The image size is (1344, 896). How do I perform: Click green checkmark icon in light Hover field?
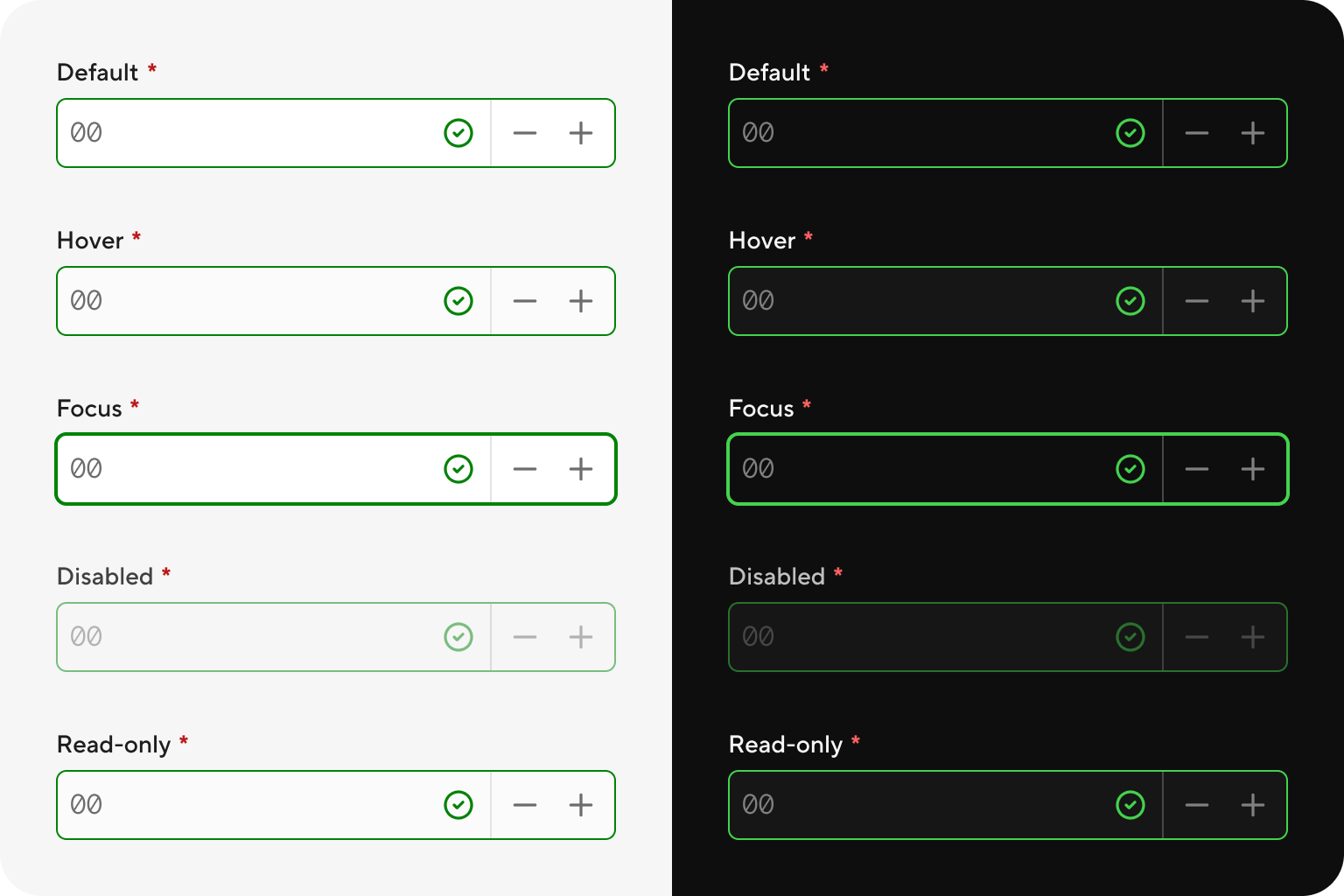coord(458,301)
